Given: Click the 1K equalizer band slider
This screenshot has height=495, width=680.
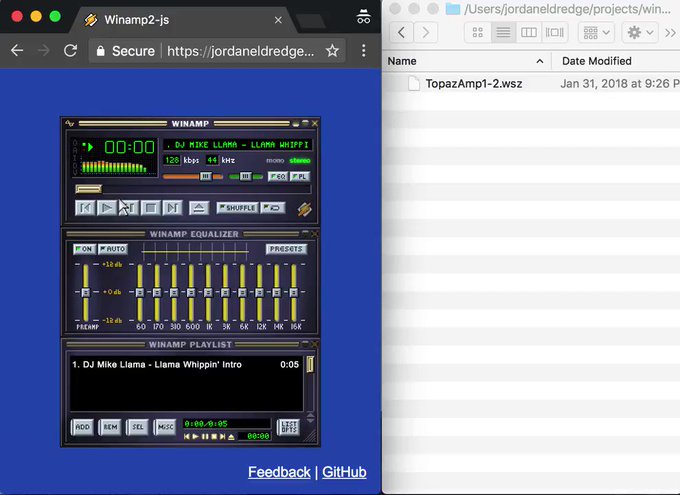Looking at the screenshot, I should (208, 292).
